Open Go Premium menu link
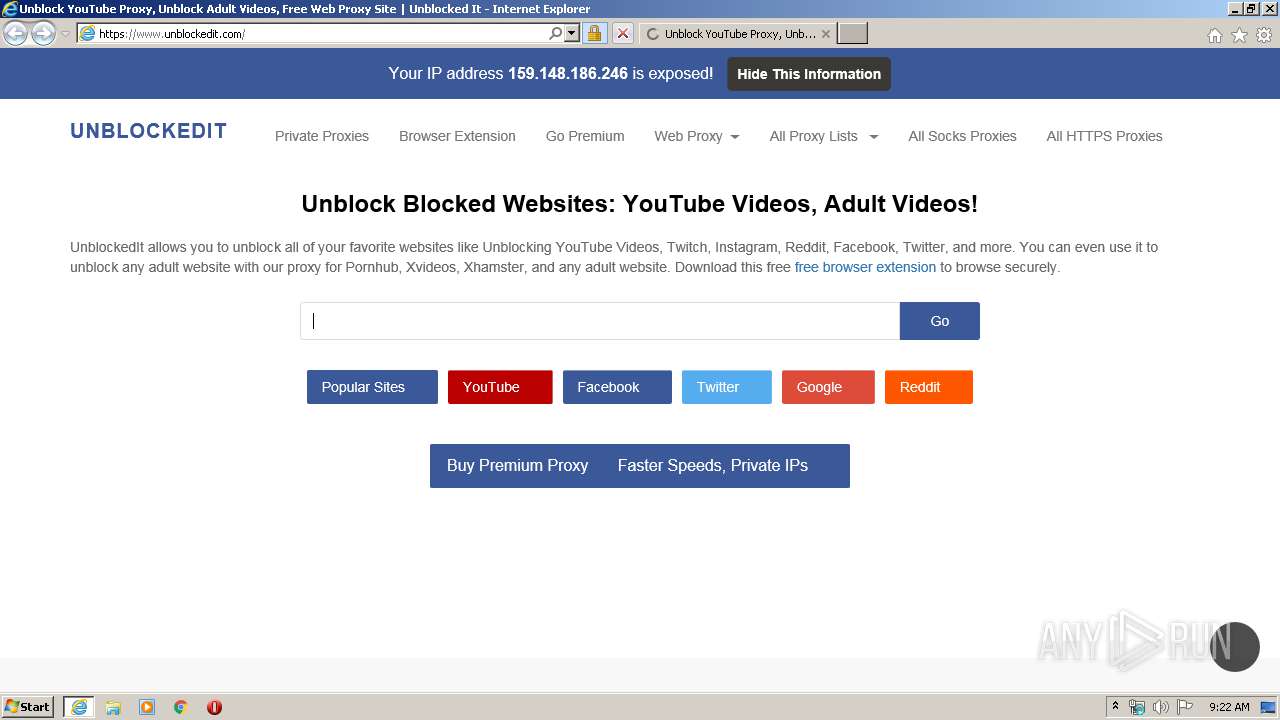This screenshot has height=720, width=1280. [x=585, y=136]
